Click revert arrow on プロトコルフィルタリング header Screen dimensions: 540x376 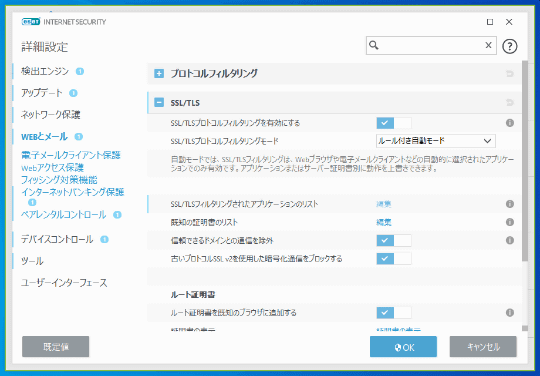[510, 73]
